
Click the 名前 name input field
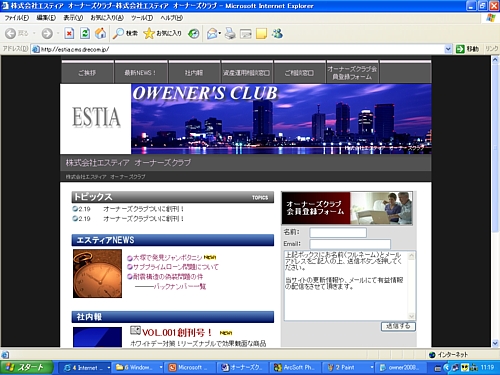click(x=338, y=232)
